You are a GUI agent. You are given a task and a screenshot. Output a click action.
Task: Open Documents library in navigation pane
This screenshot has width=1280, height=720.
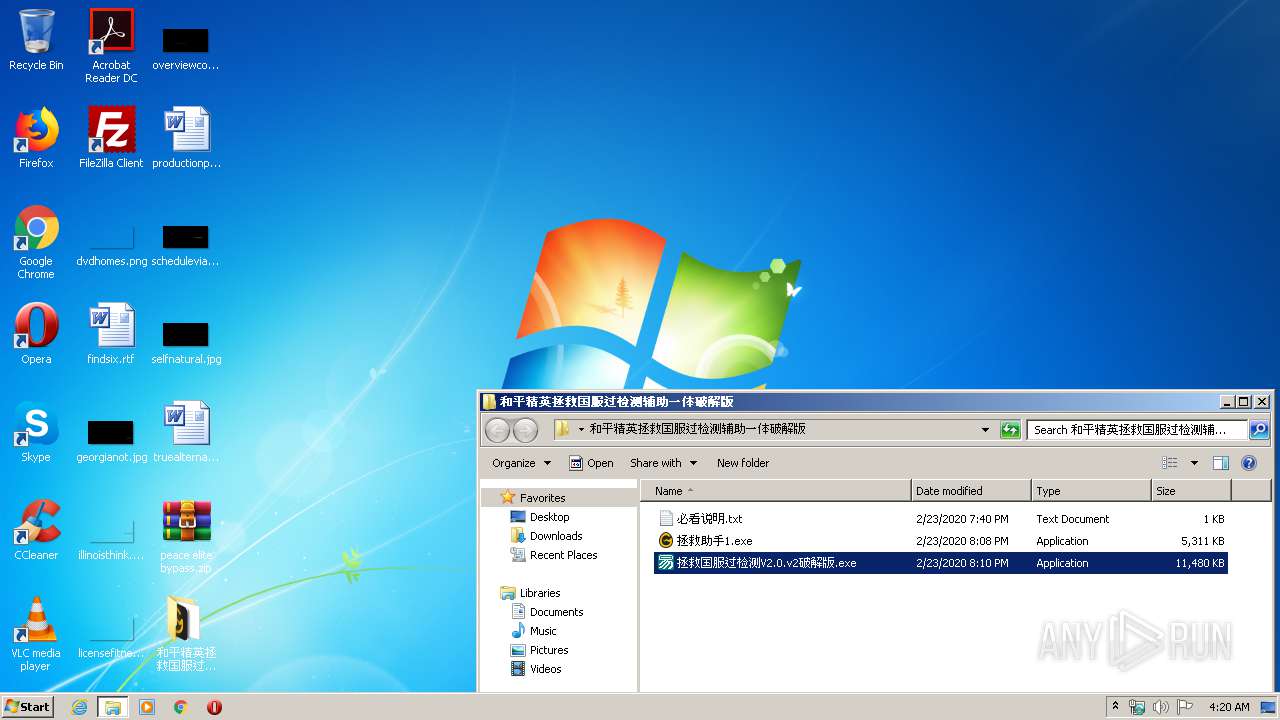(x=556, y=612)
